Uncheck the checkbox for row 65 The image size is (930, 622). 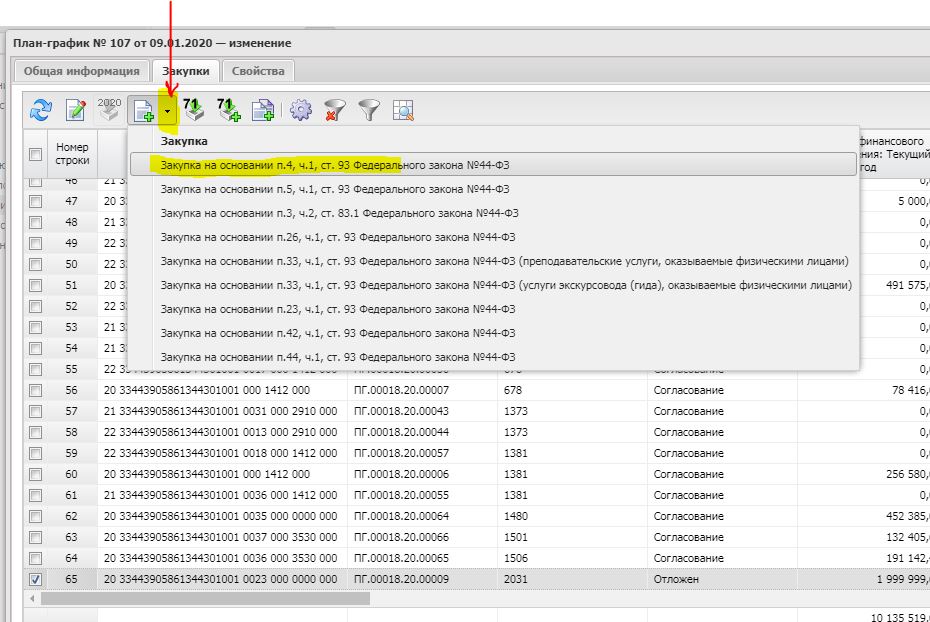(x=35, y=579)
